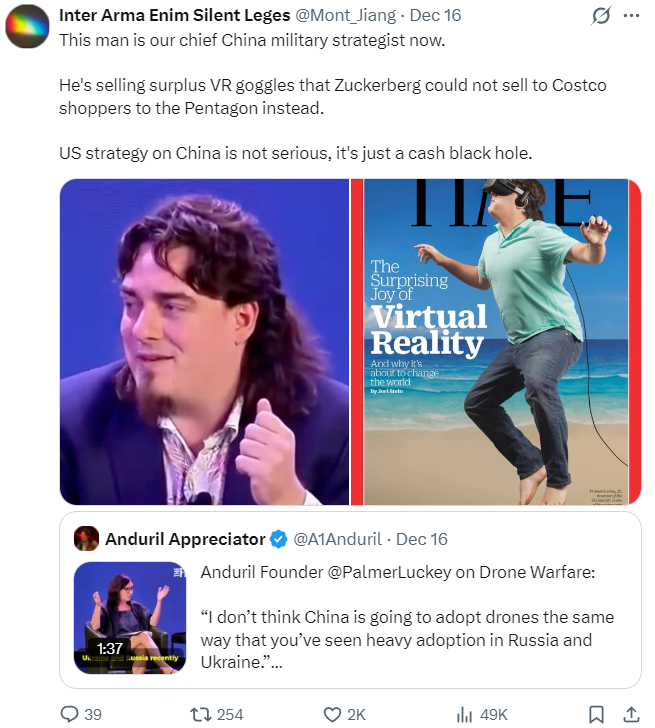Bookmark this tweet
This screenshot has width=655, height=728.
(x=596, y=714)
